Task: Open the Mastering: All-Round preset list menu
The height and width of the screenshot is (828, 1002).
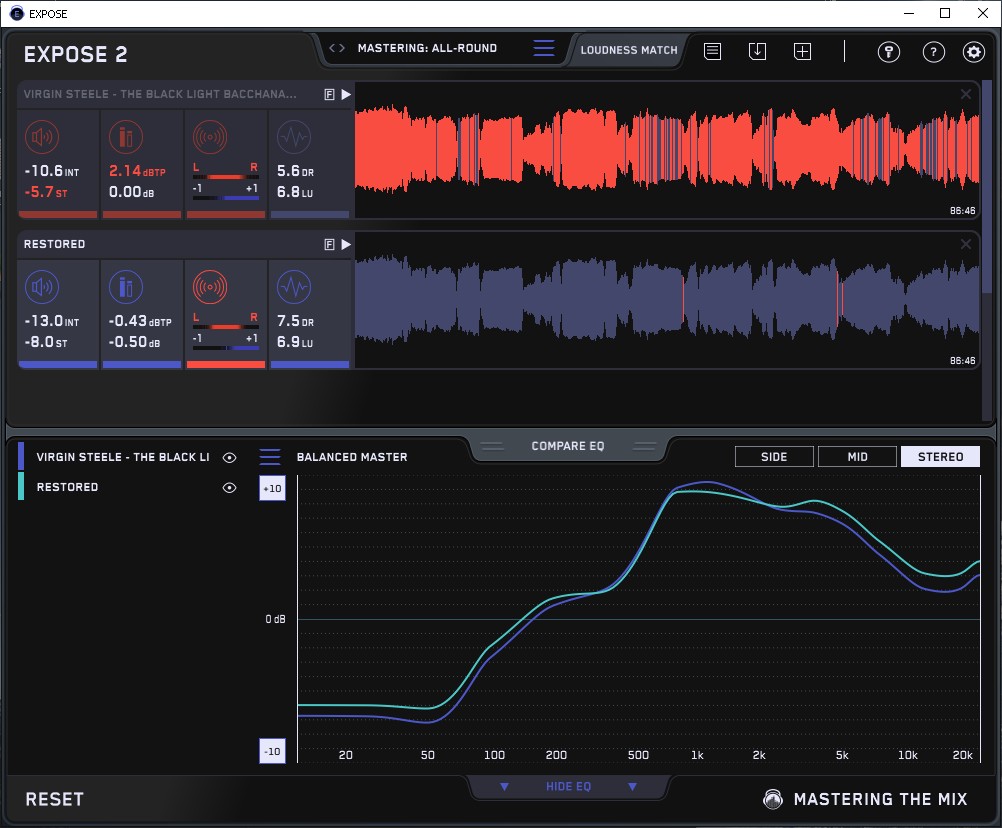Action: pyautogui.click(x=544, y=49)
